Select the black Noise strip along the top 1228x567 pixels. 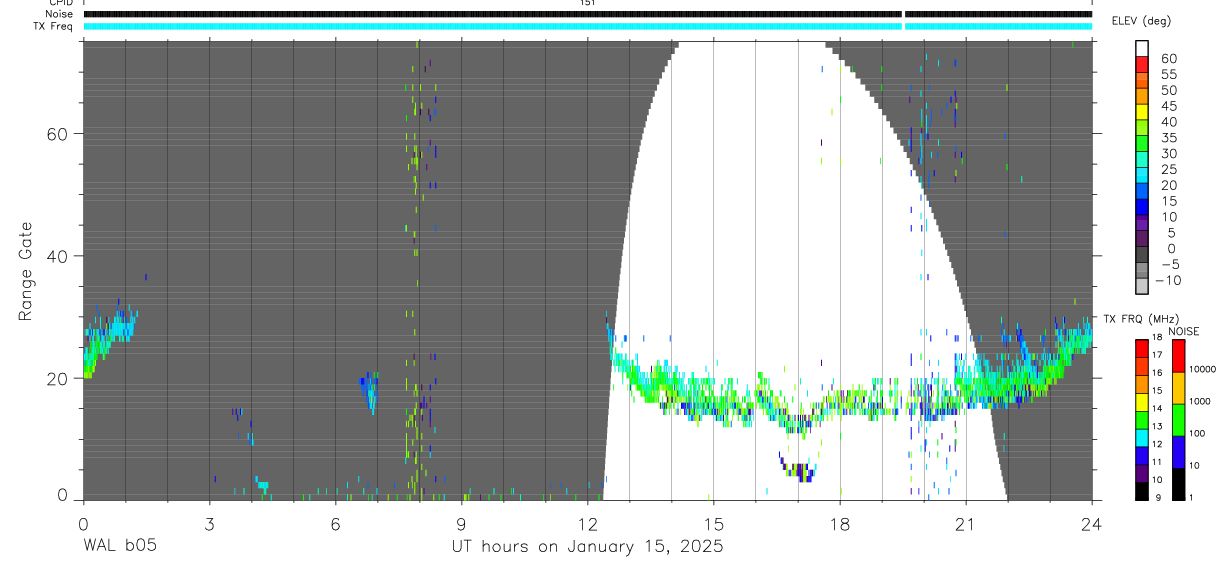[588, 14]
